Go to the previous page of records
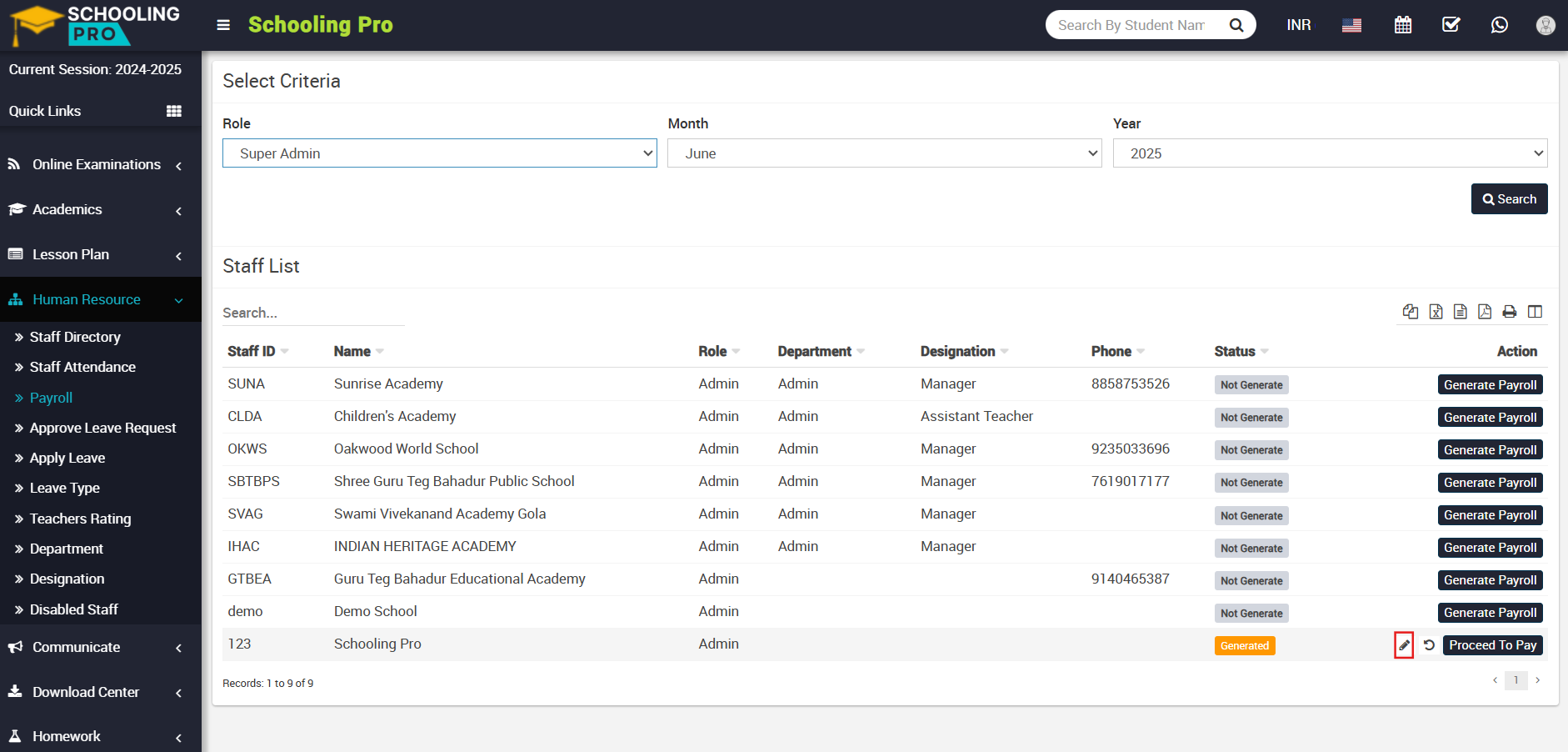This screenshot has height=752, width=1568. [x=1495, y=680]
